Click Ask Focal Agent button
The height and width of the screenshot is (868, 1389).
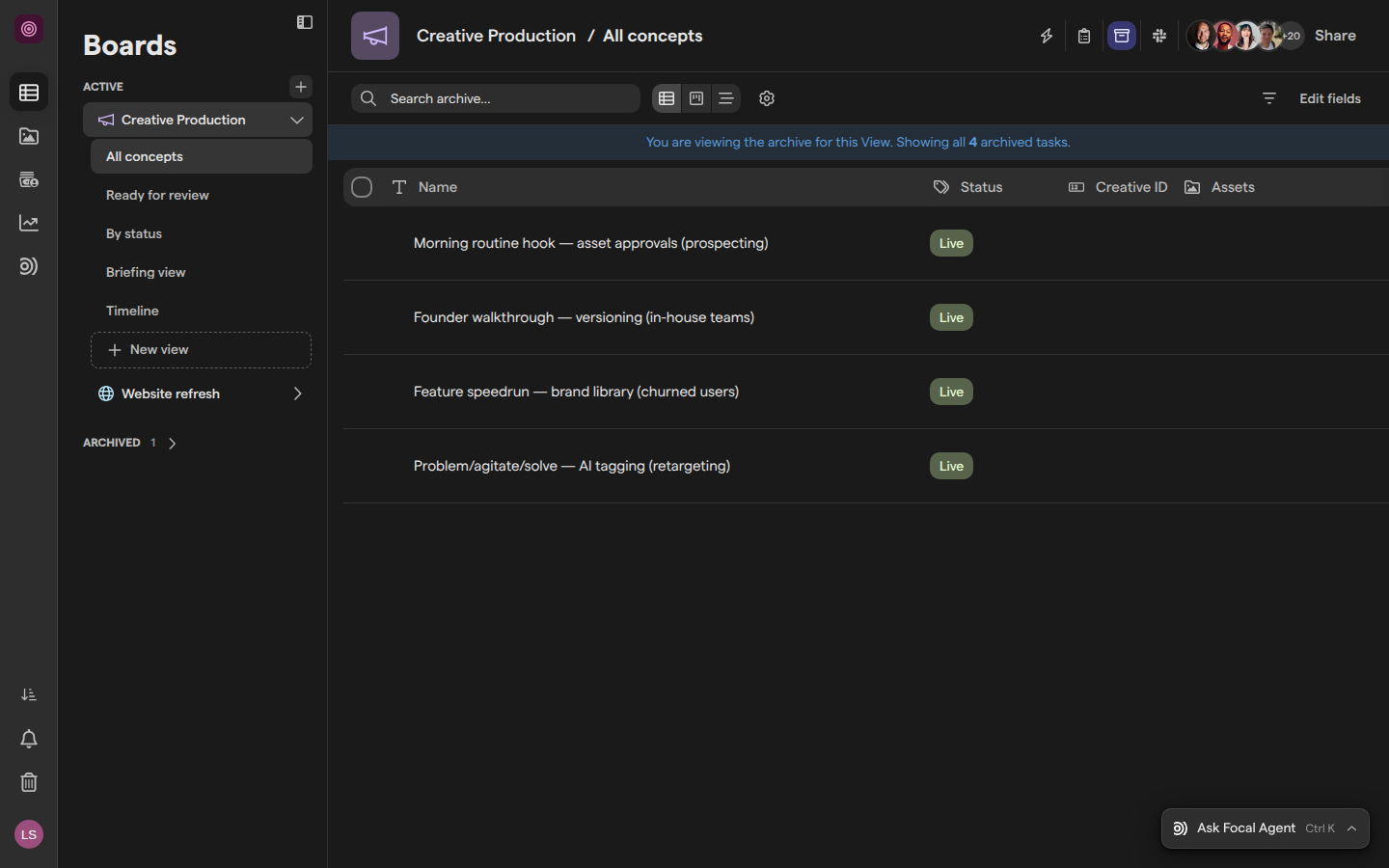(1265, 828)
